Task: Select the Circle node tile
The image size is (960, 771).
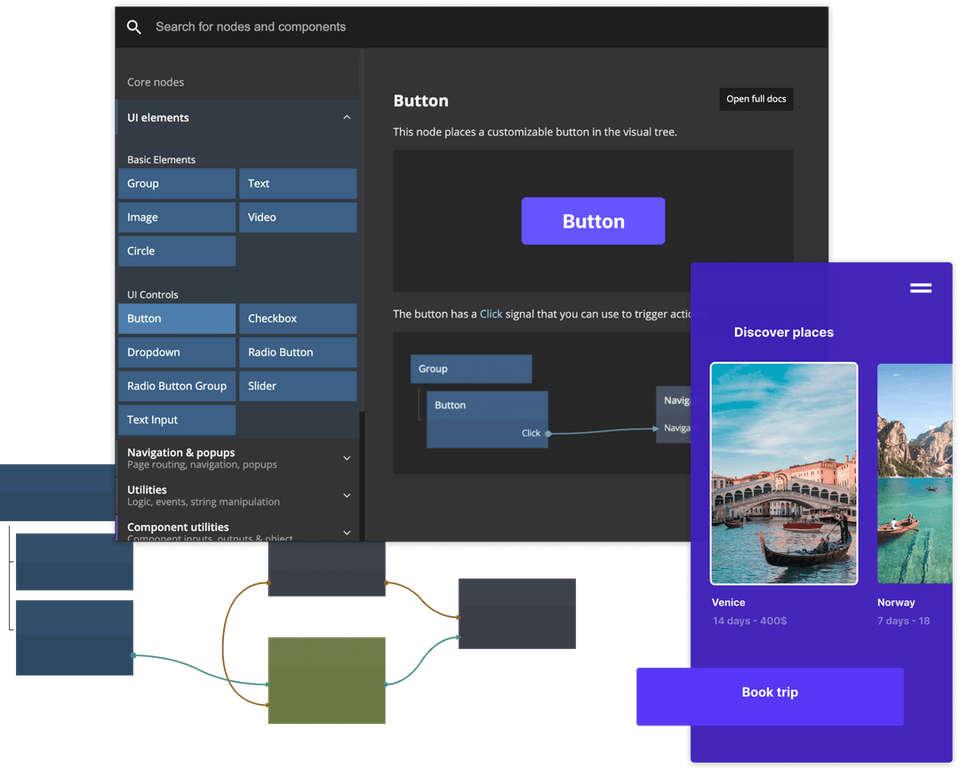Action: point(176,251)
